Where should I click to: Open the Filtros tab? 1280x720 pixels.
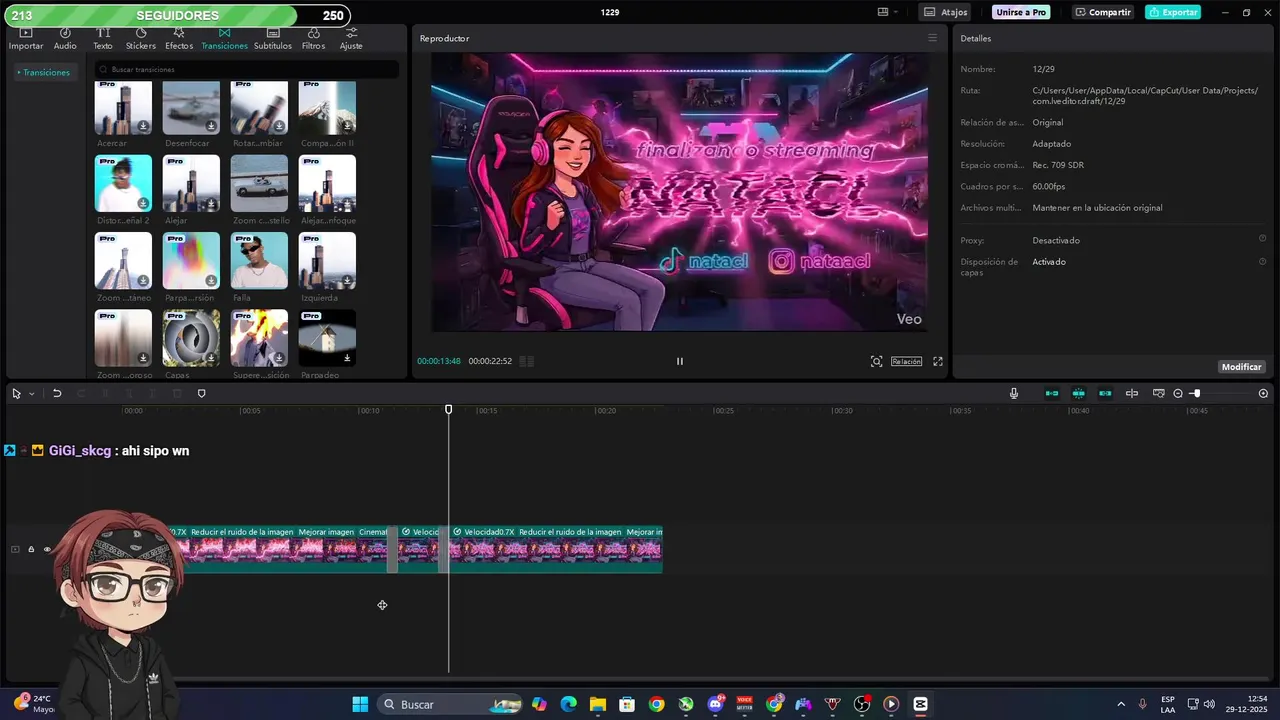313,39
